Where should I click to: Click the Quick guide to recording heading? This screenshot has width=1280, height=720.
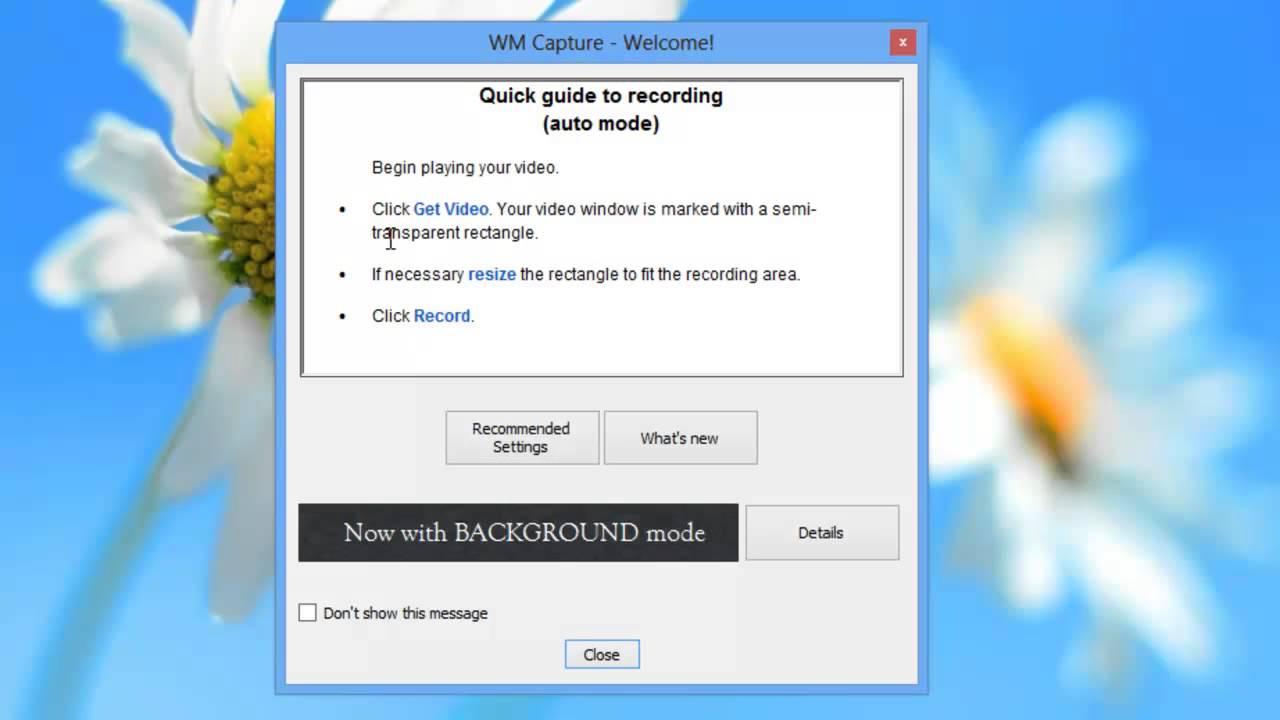[601, 96]
